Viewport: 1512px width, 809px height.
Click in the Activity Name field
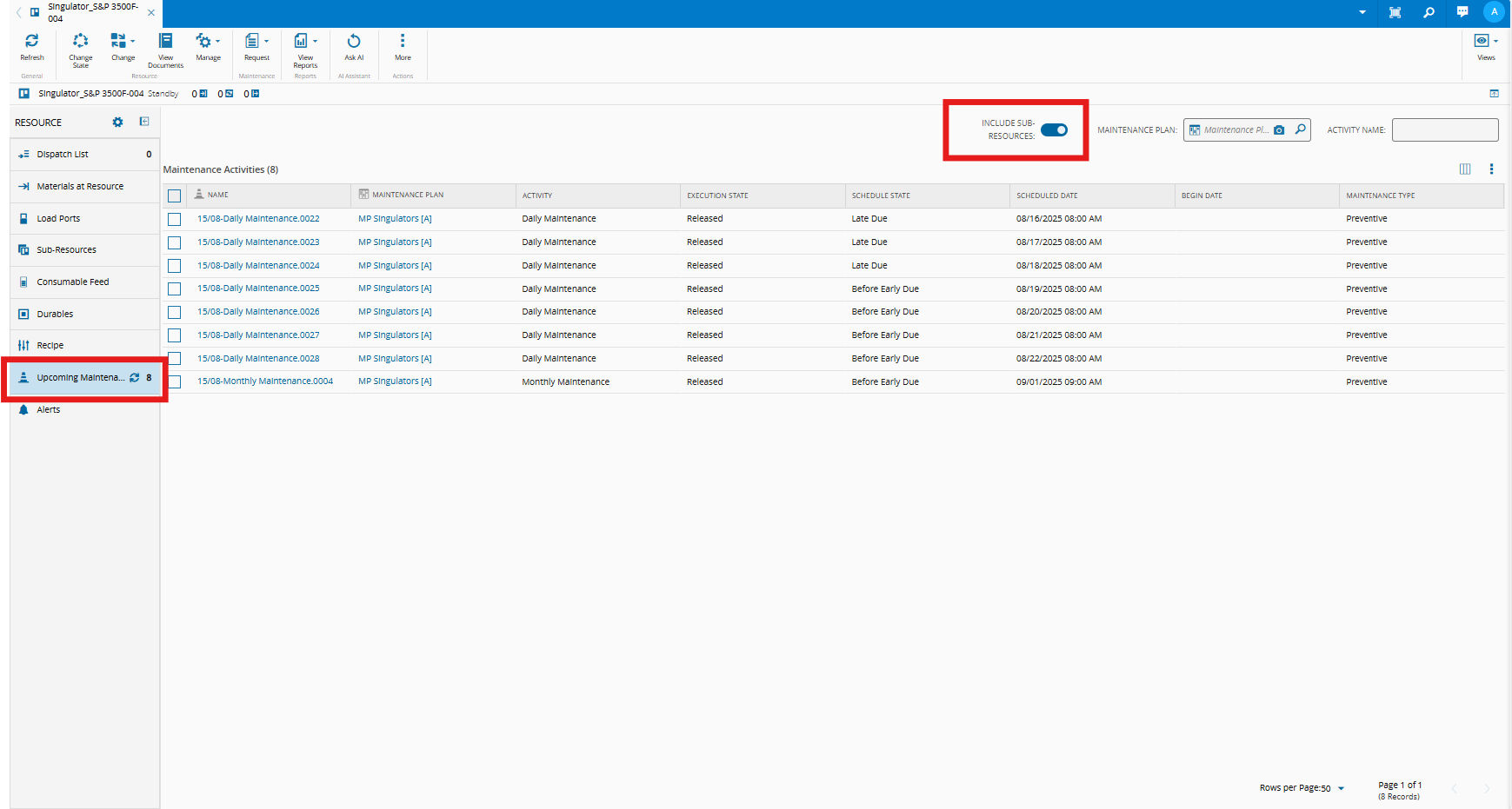click(x=1445, y=130)
